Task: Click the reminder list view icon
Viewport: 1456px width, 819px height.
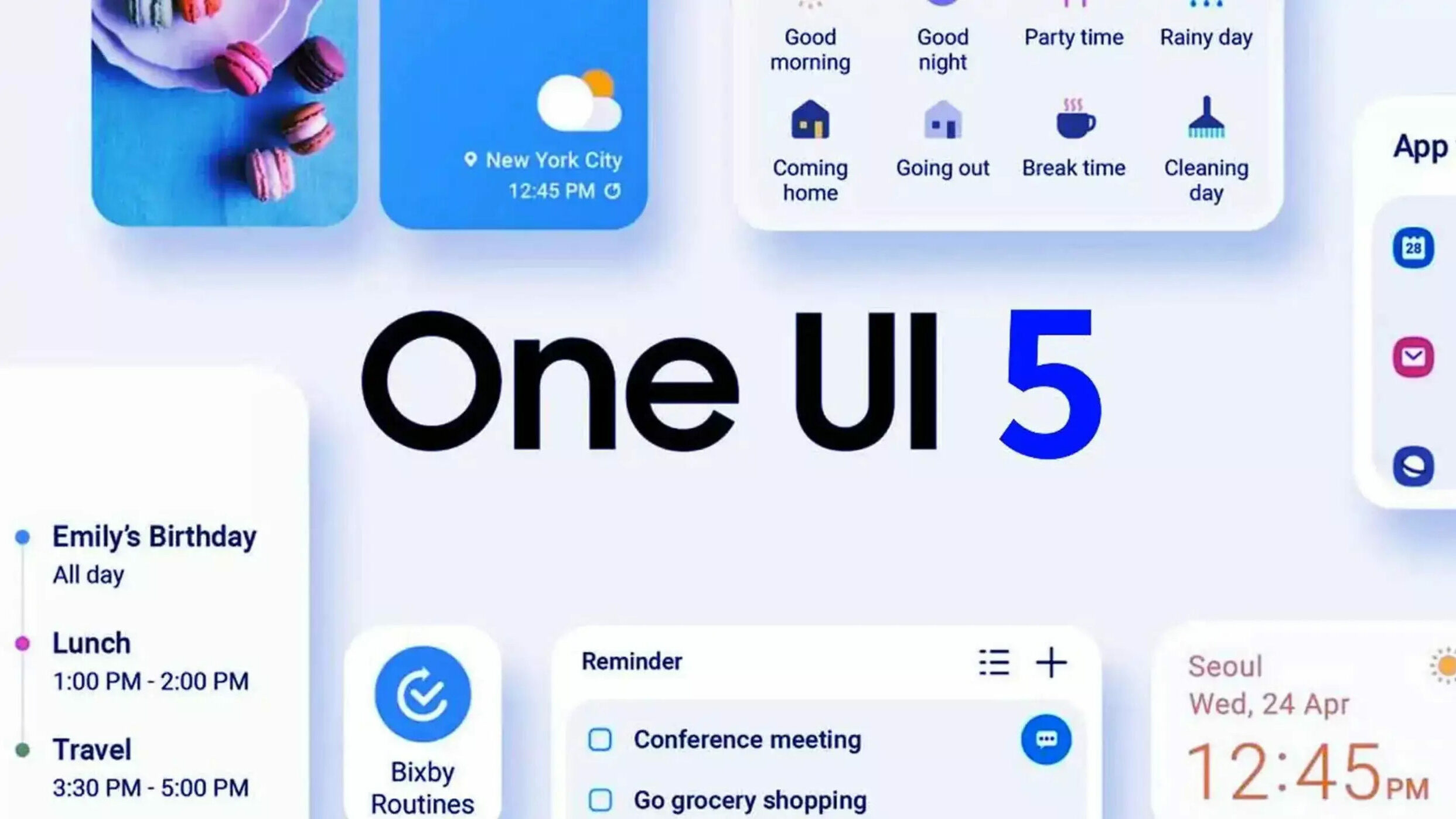Action: [993, 661]
